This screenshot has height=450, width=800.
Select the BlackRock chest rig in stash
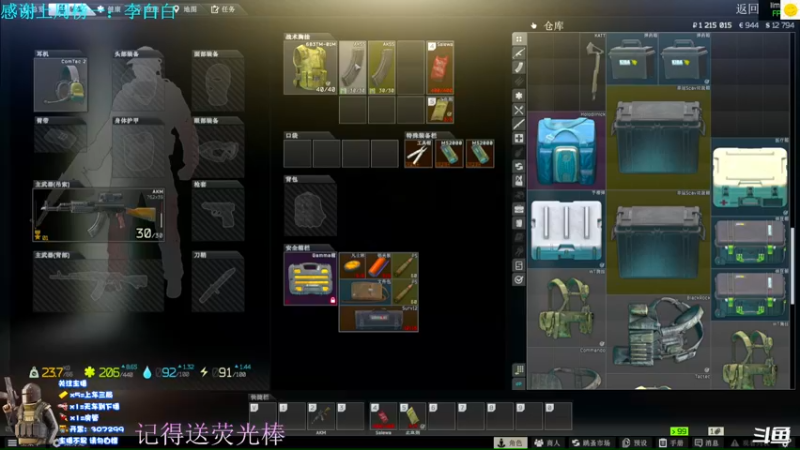[659, 334]
